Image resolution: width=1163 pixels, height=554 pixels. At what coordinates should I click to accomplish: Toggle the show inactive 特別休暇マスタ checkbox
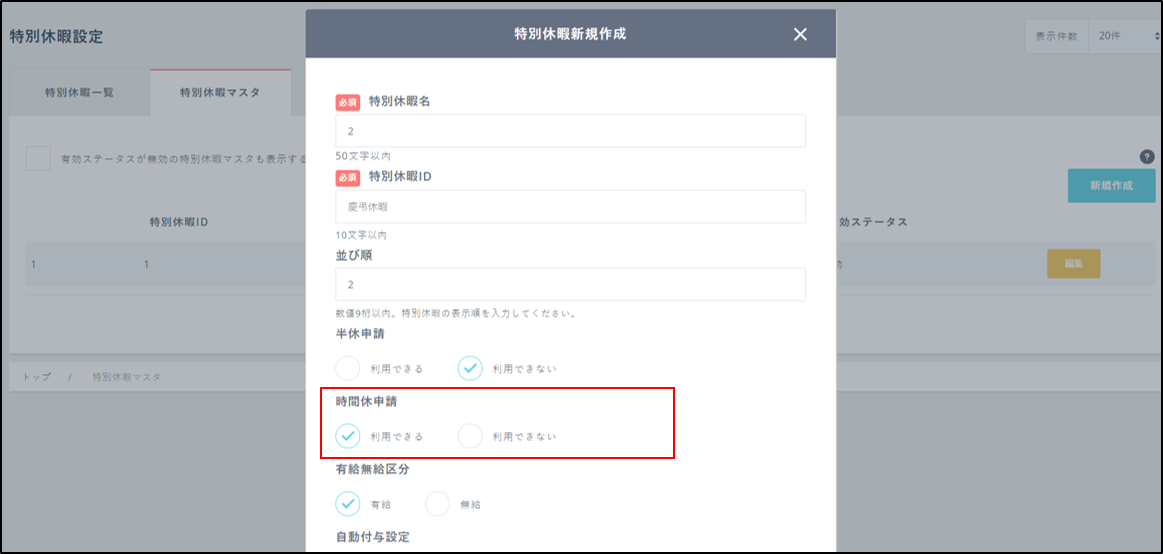pyautogui.click(x=38, y=159)
